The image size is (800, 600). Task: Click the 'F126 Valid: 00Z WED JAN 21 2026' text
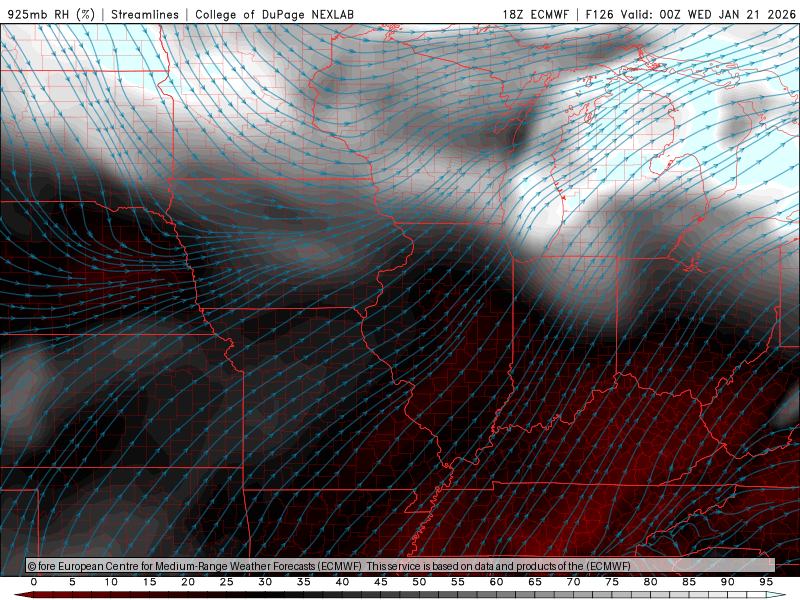pyautogui.click(x=691, y=14)
